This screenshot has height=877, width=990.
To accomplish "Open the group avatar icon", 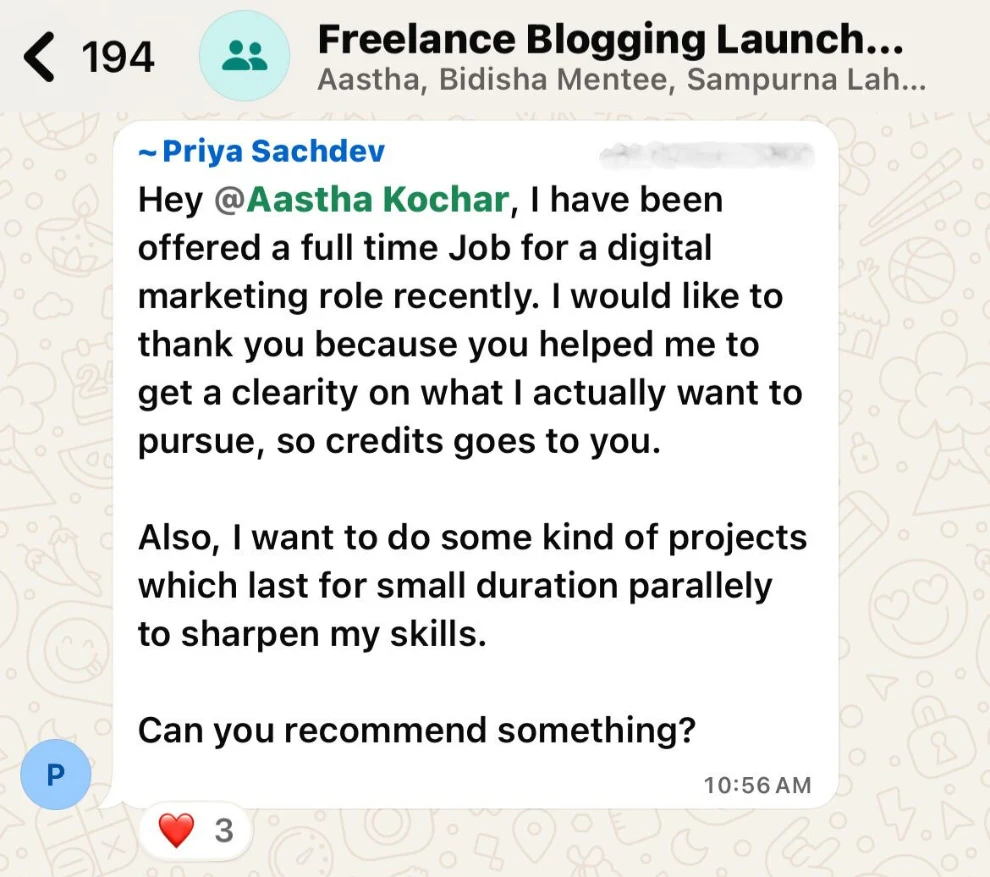I will point(245,56).
